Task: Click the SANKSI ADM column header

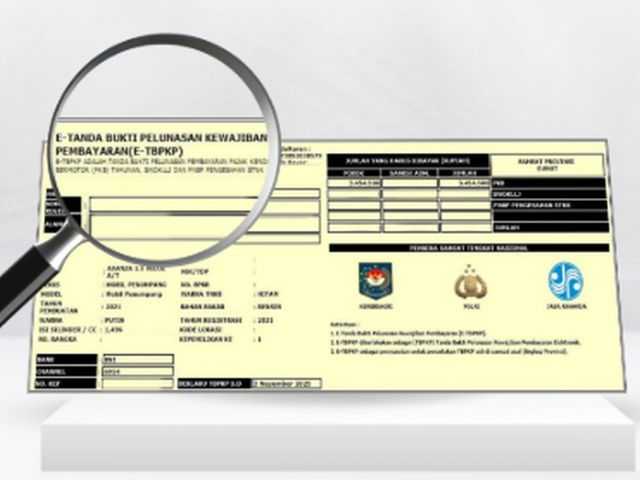Action: [409, 175]
